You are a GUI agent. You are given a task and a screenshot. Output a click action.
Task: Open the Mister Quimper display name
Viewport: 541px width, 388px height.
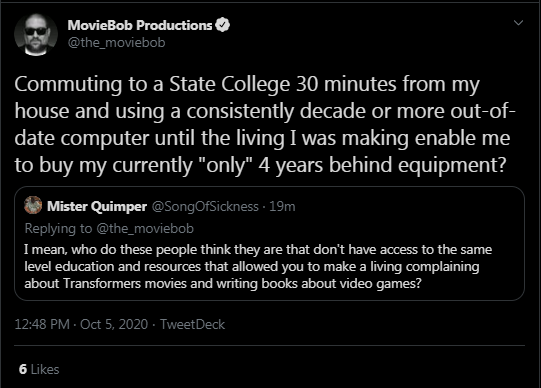[97, 206]
